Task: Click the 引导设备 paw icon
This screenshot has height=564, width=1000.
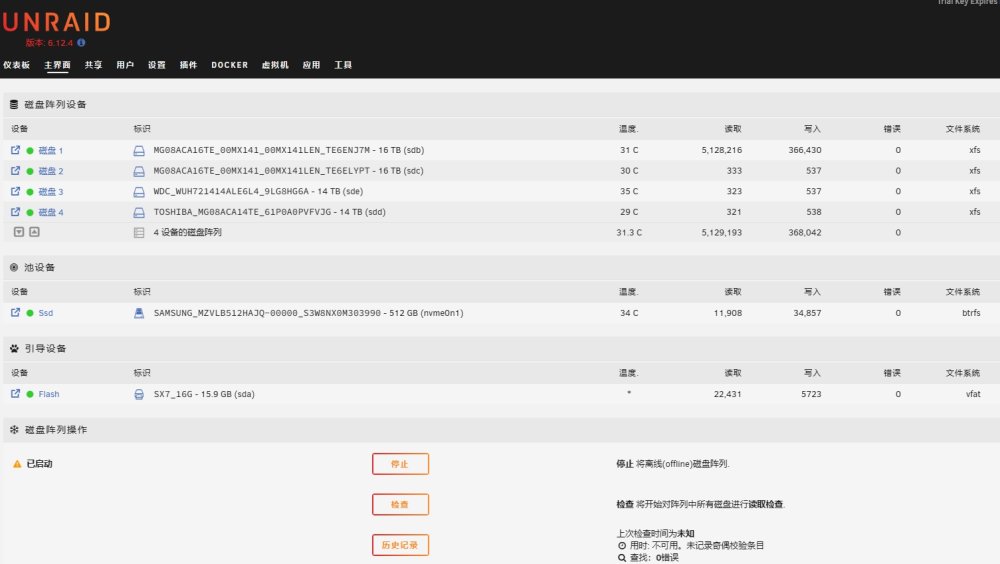Action: [x=14, y=348]
